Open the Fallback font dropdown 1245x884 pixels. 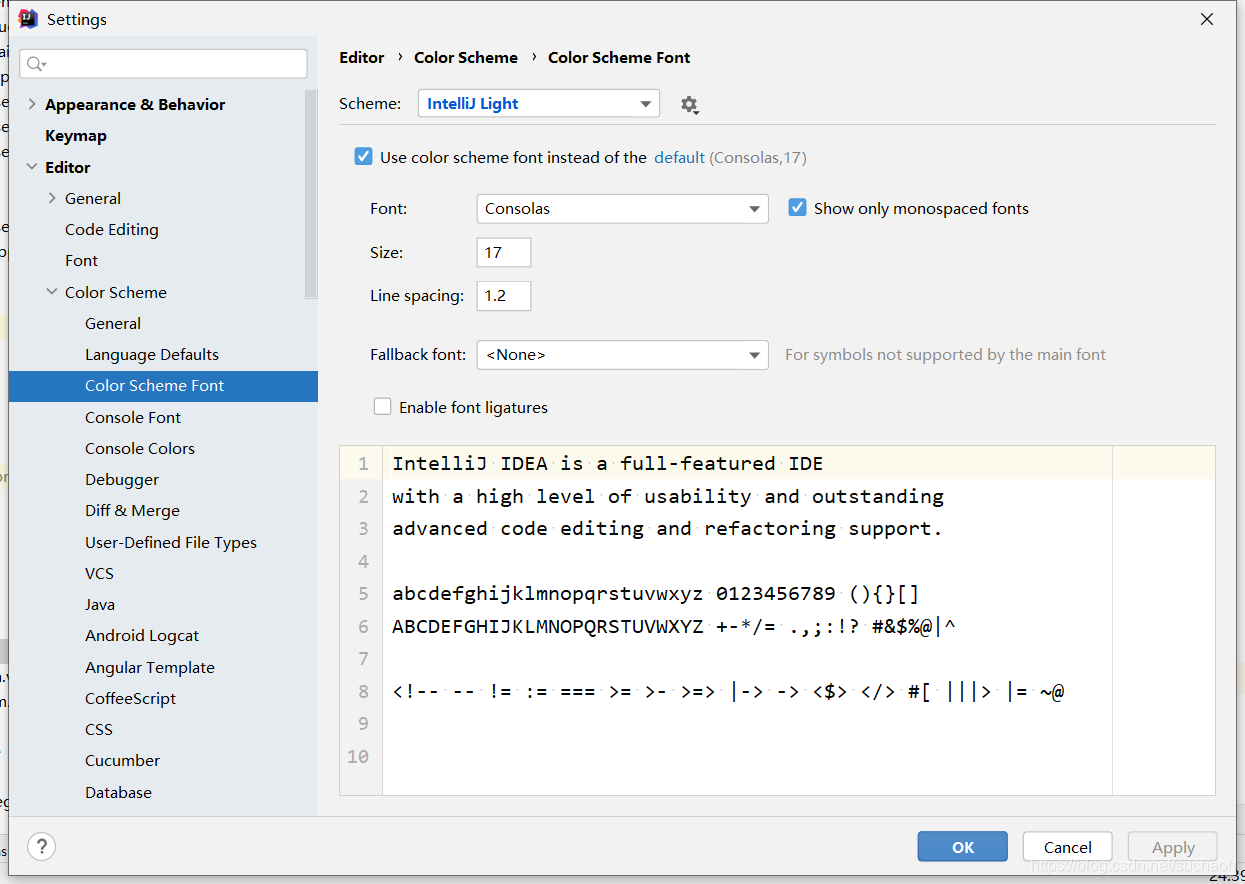pos(622,355)
